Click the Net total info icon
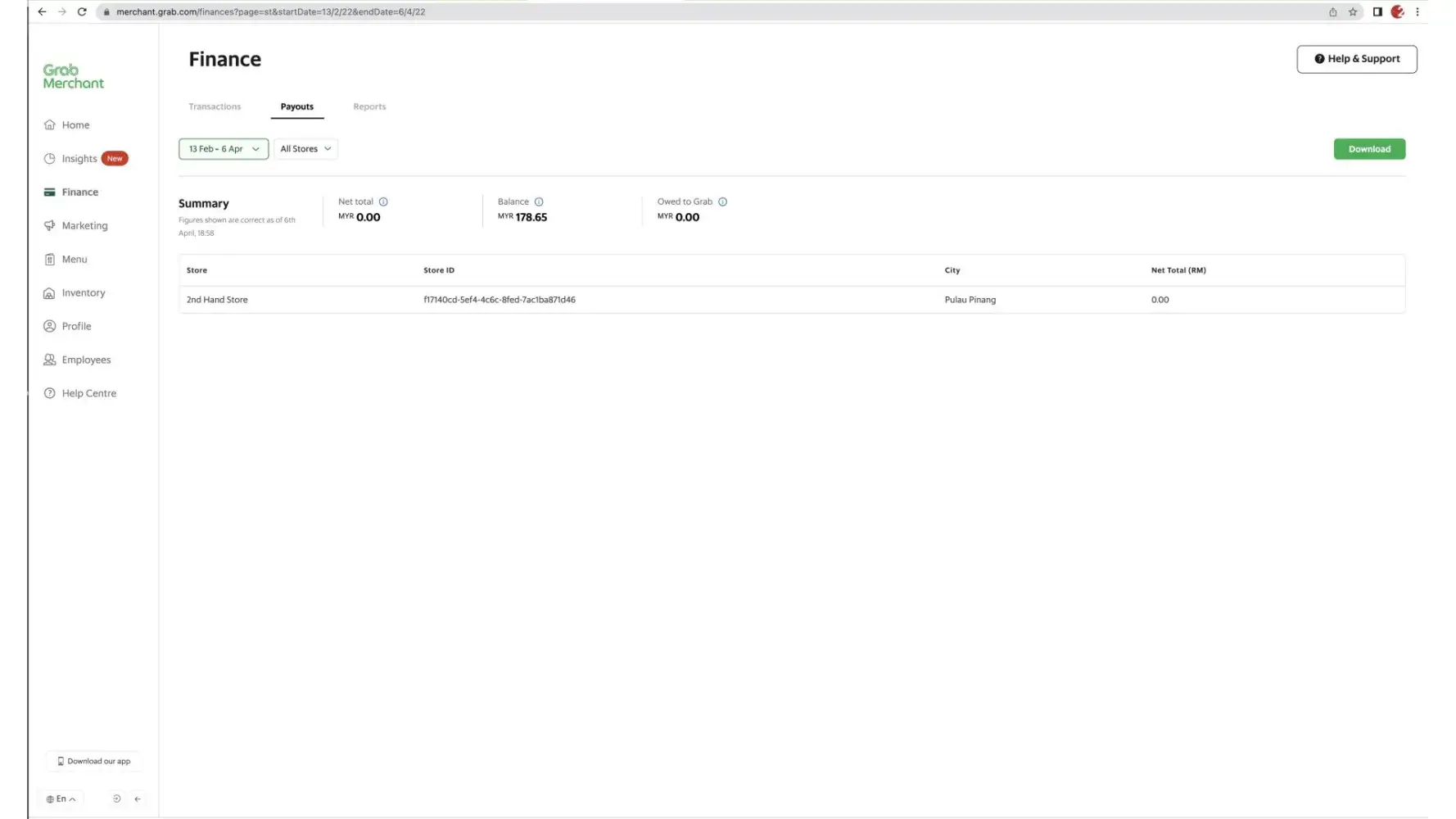Viewport: 1456px width, 819px height. tap(383, 201)
